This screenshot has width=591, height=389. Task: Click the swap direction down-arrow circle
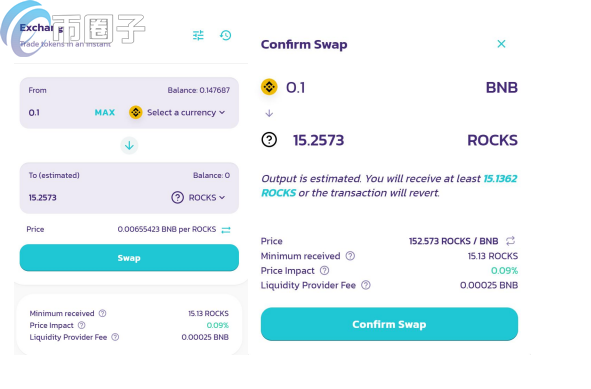point(129,145)
